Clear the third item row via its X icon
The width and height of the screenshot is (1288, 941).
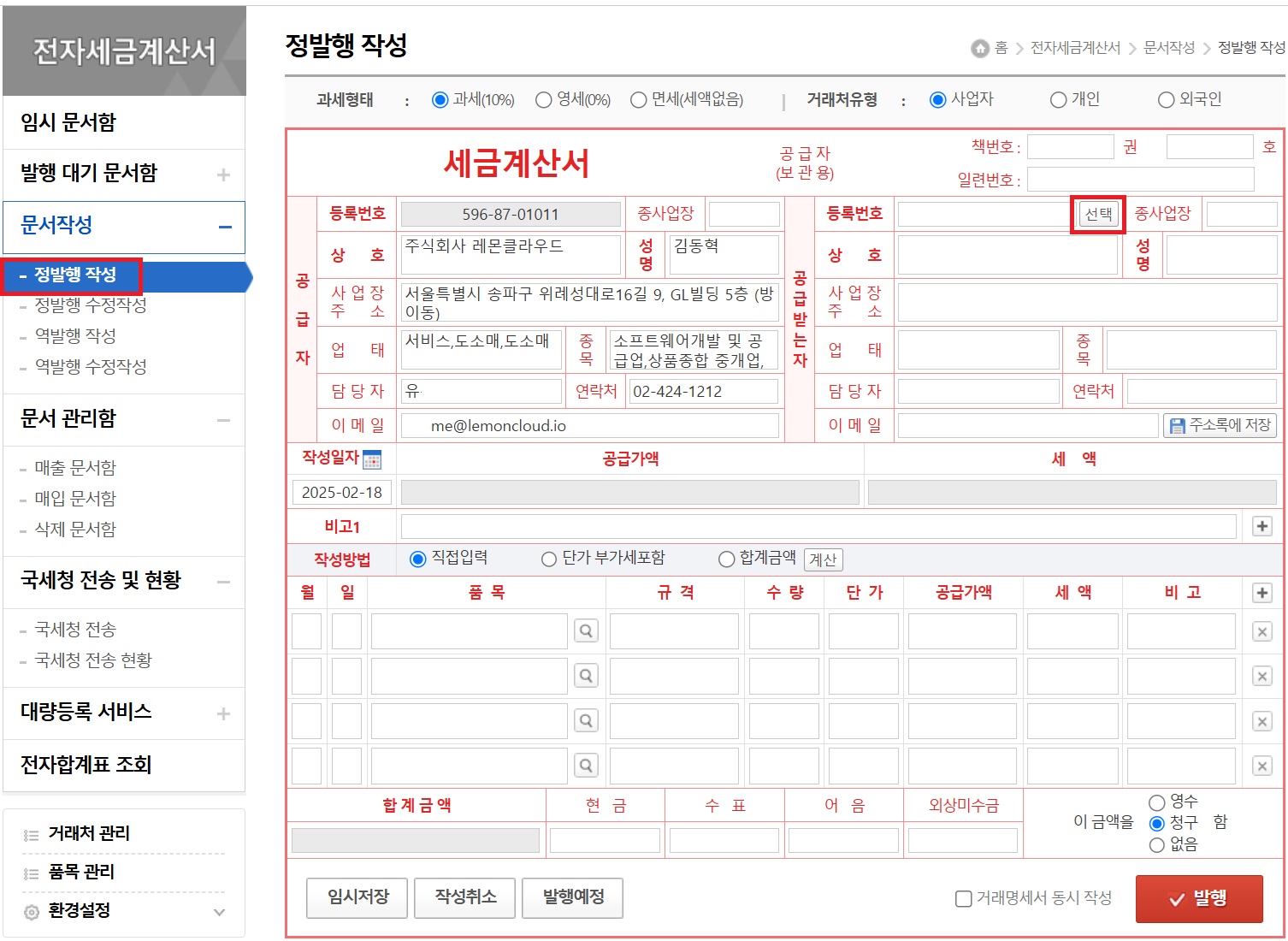click(1262, 721)
